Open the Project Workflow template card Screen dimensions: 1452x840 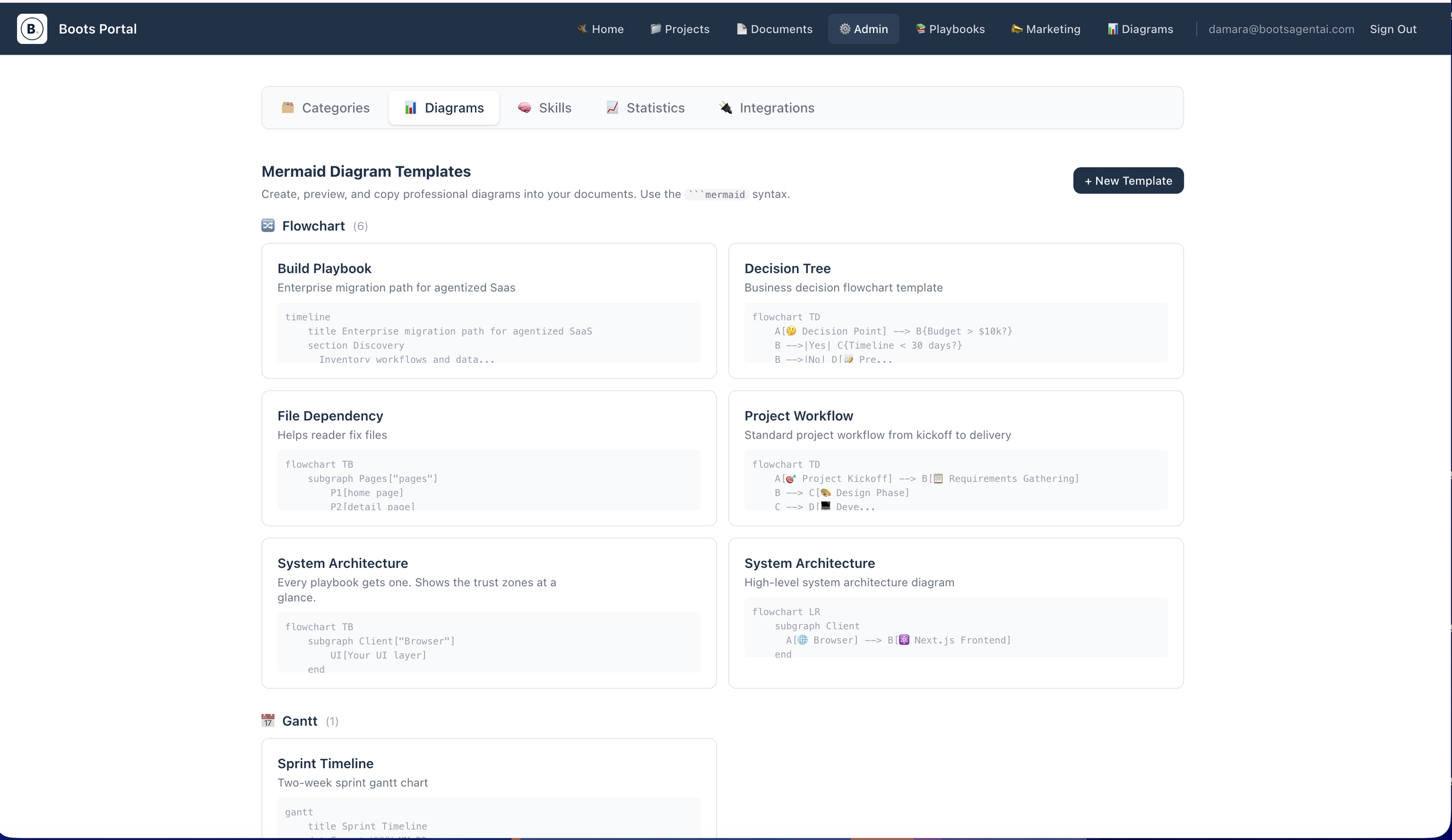point(956,458)
